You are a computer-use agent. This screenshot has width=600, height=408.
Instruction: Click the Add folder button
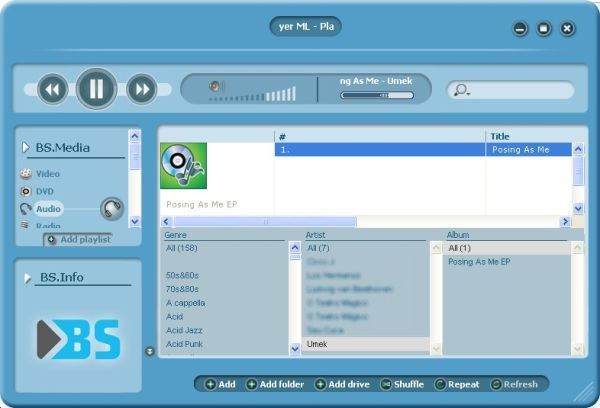click(x=273, y=384)
